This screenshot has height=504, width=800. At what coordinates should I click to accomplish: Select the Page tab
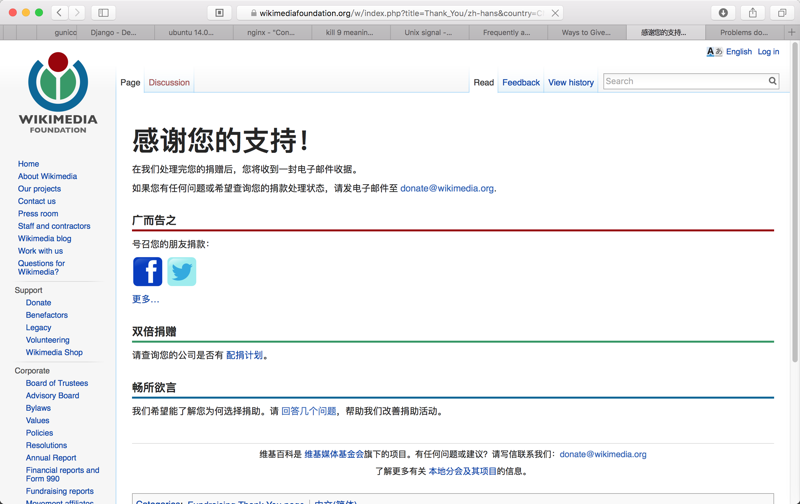pos(130,82)
